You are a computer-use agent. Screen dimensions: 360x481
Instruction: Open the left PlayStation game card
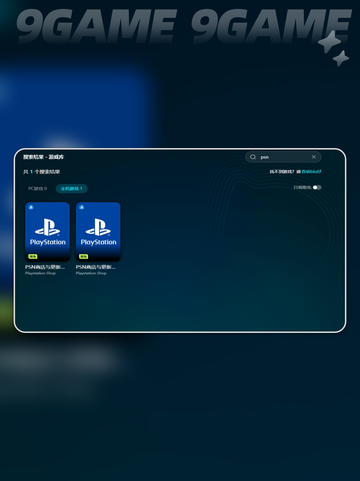[x=47, y=232]
